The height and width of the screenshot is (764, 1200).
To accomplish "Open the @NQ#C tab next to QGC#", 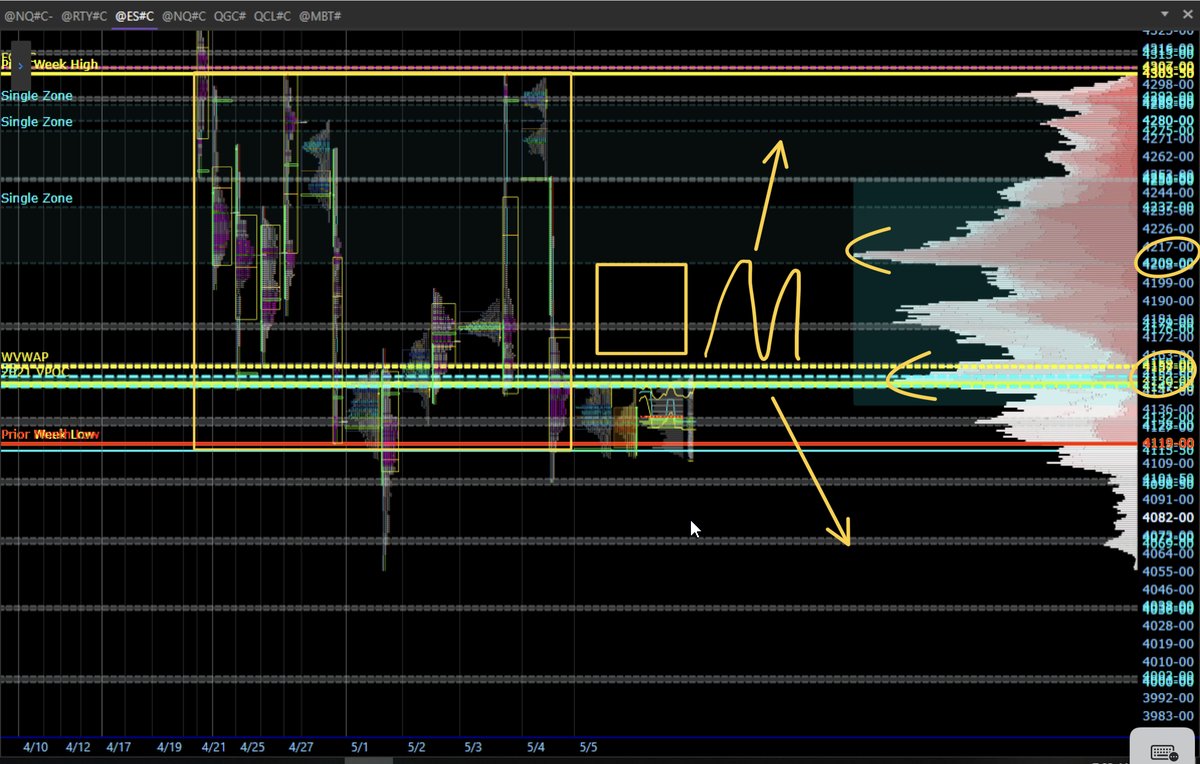I will click(183, 17).
